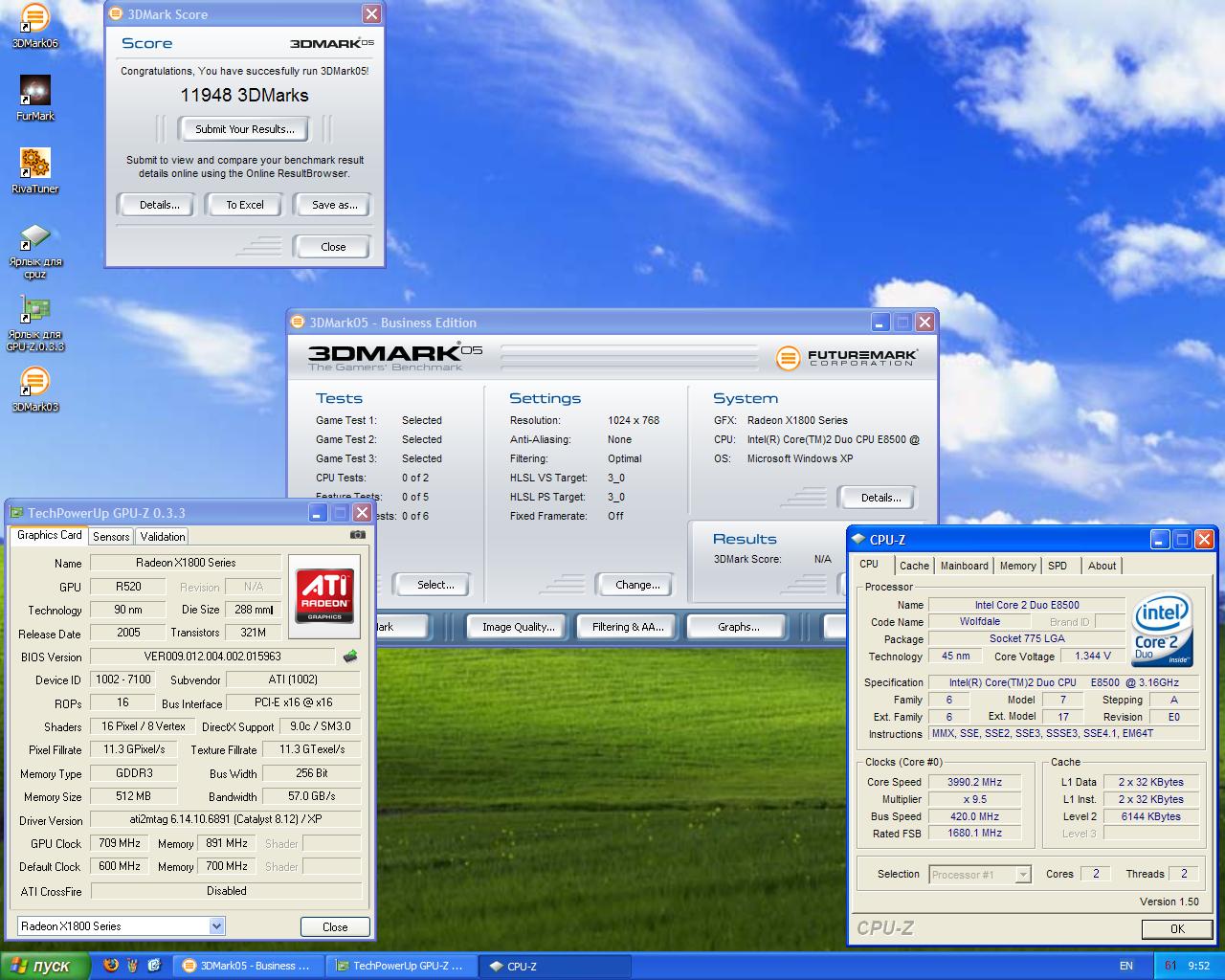The image size is (1225, 980).
Task: Click the Bus Interface value PCI-E x16 @ x16
Action: pyautogui.click(x=293, y=702)
